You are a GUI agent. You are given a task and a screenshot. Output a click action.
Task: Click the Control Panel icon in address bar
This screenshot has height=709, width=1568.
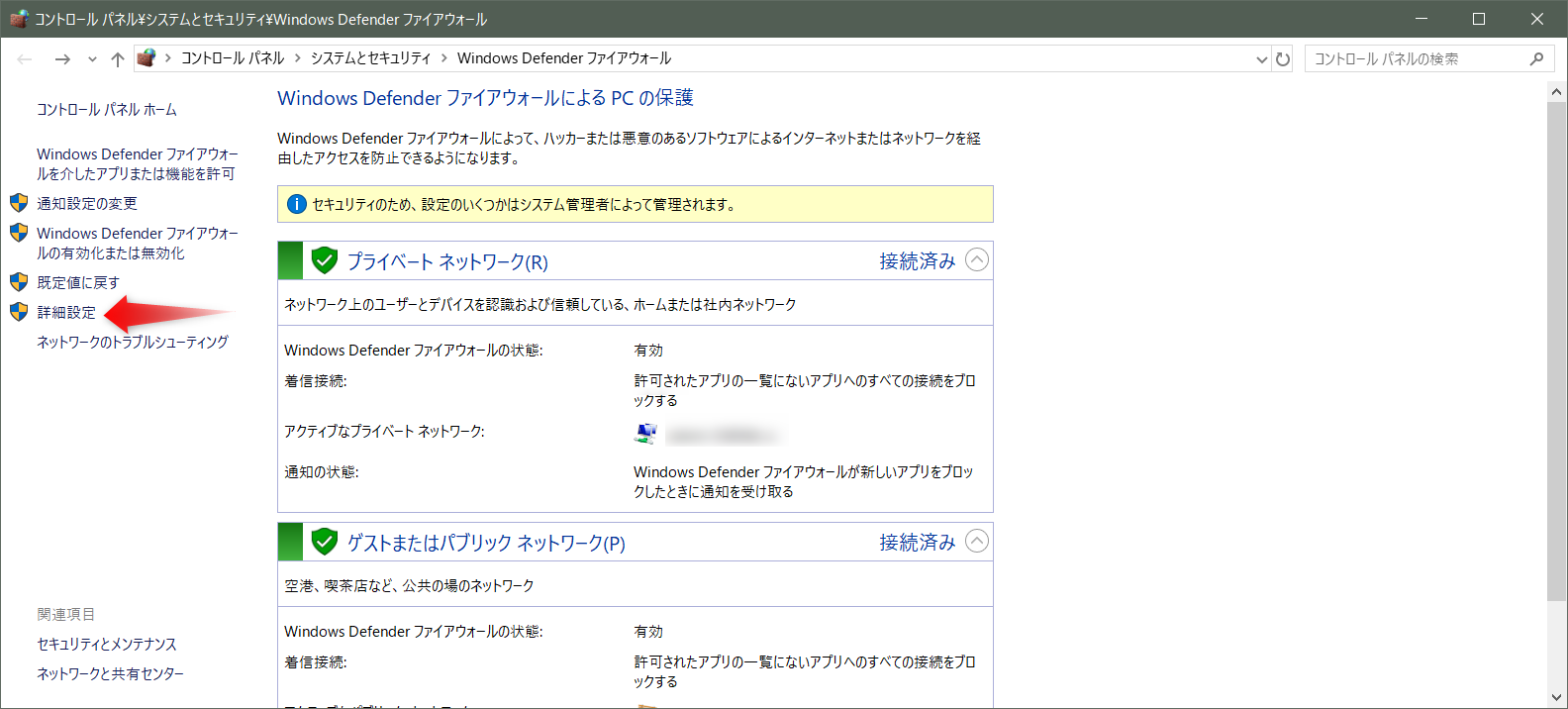(x=147, y=58)
